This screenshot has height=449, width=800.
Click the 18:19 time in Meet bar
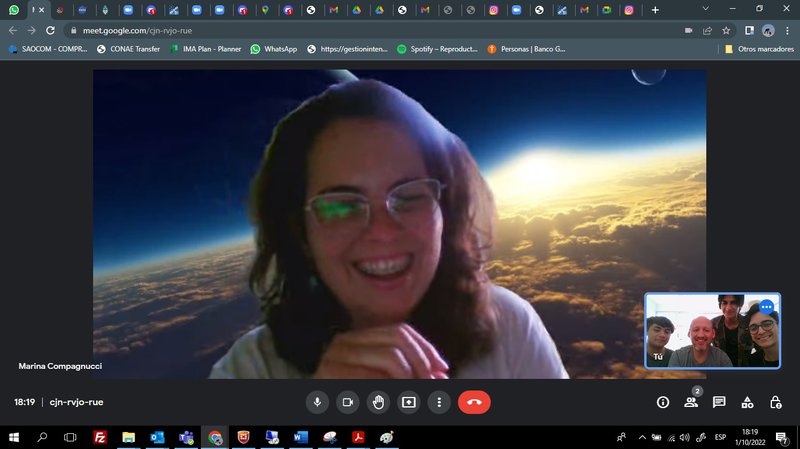point(24,402)
